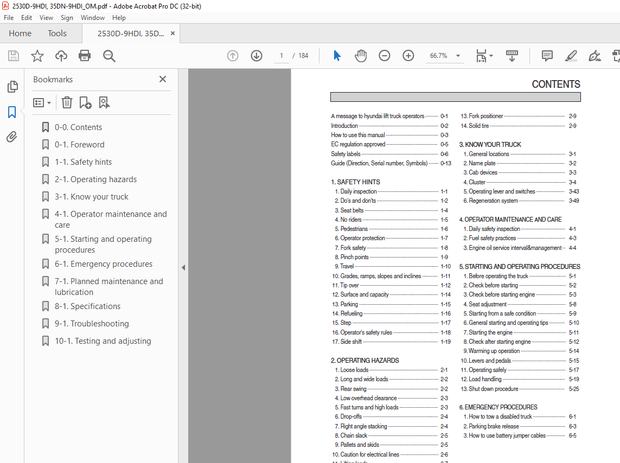Click the zoom in plus button

(x=408, y=56)
